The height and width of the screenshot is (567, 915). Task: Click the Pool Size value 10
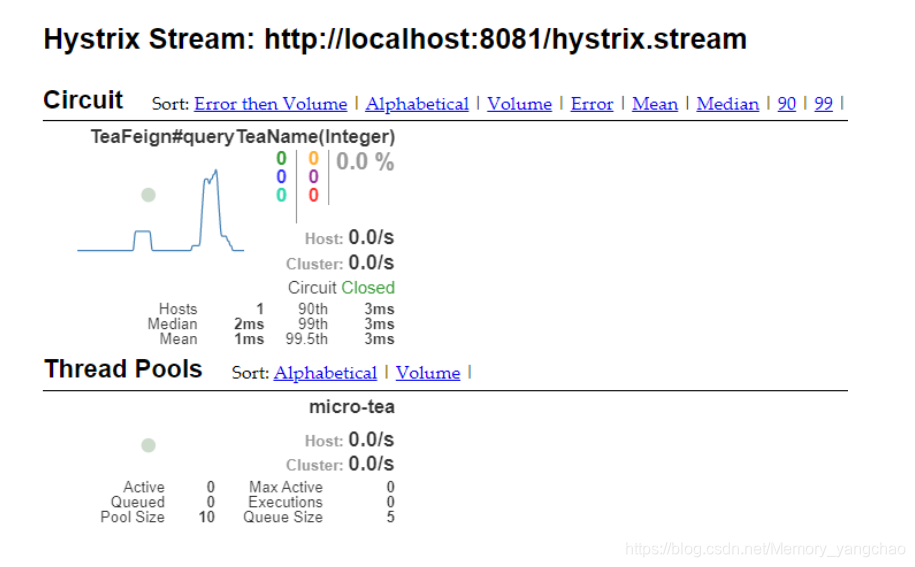click(x=207, y=517)
